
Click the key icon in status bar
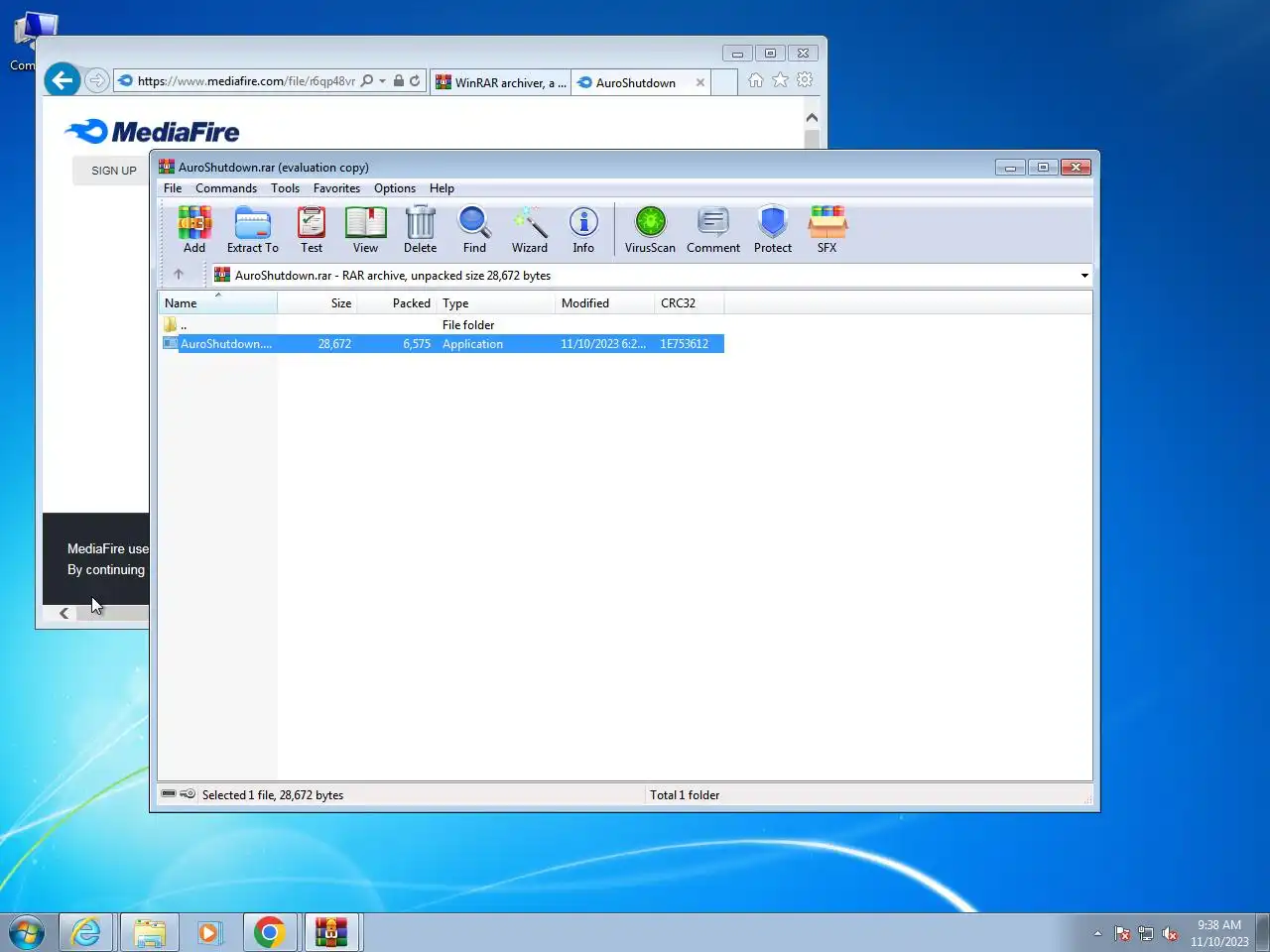tap(188, 794)
